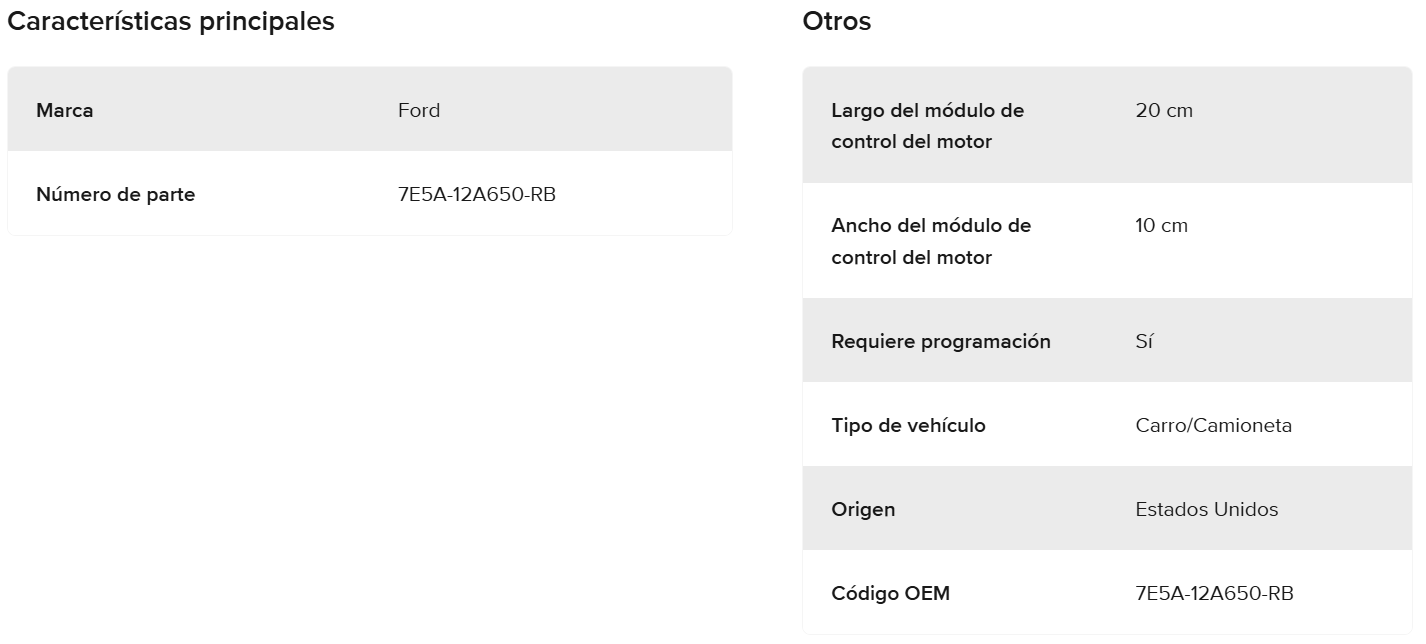Click the part number value beside Número de parte
The width and height of the screenshot is (1426, 644).
click(477, 194)
